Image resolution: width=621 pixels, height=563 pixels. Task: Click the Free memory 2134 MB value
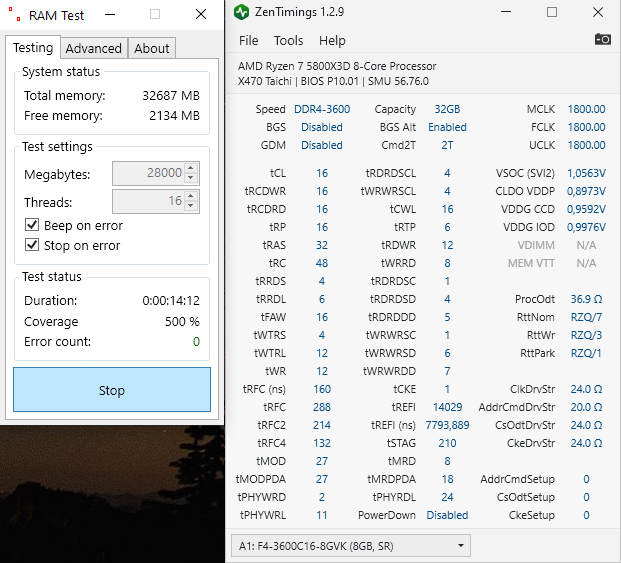174,116
